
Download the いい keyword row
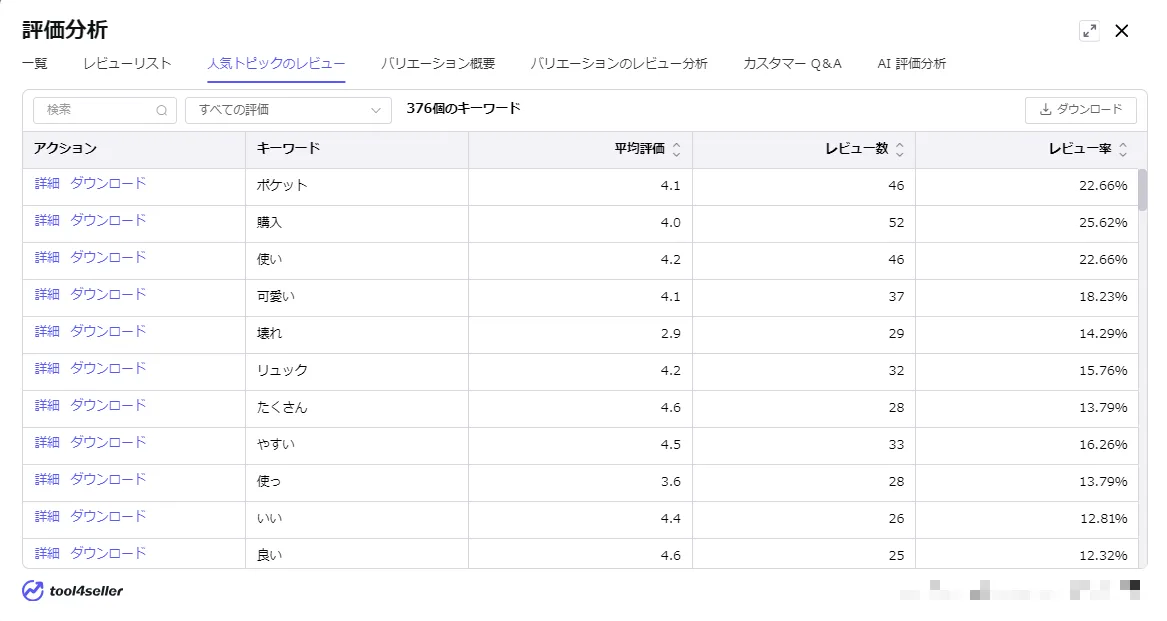pos(108,516)
